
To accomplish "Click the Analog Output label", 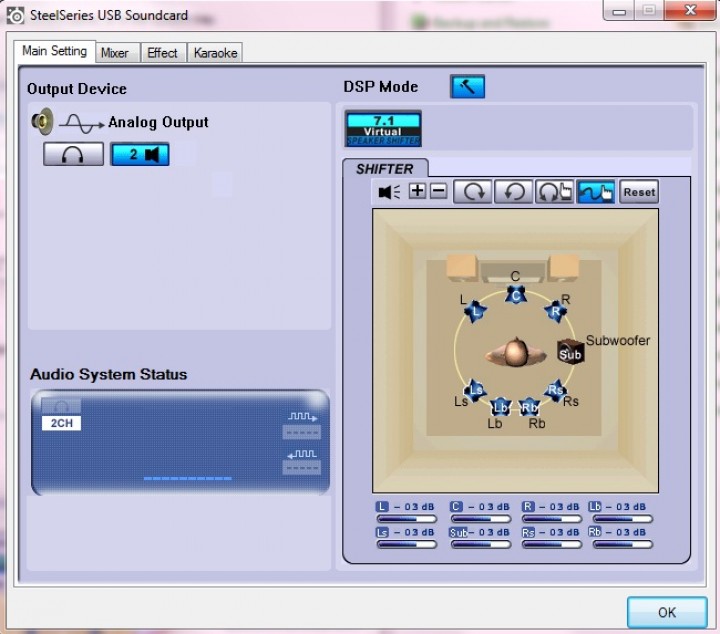I will 158,122.
